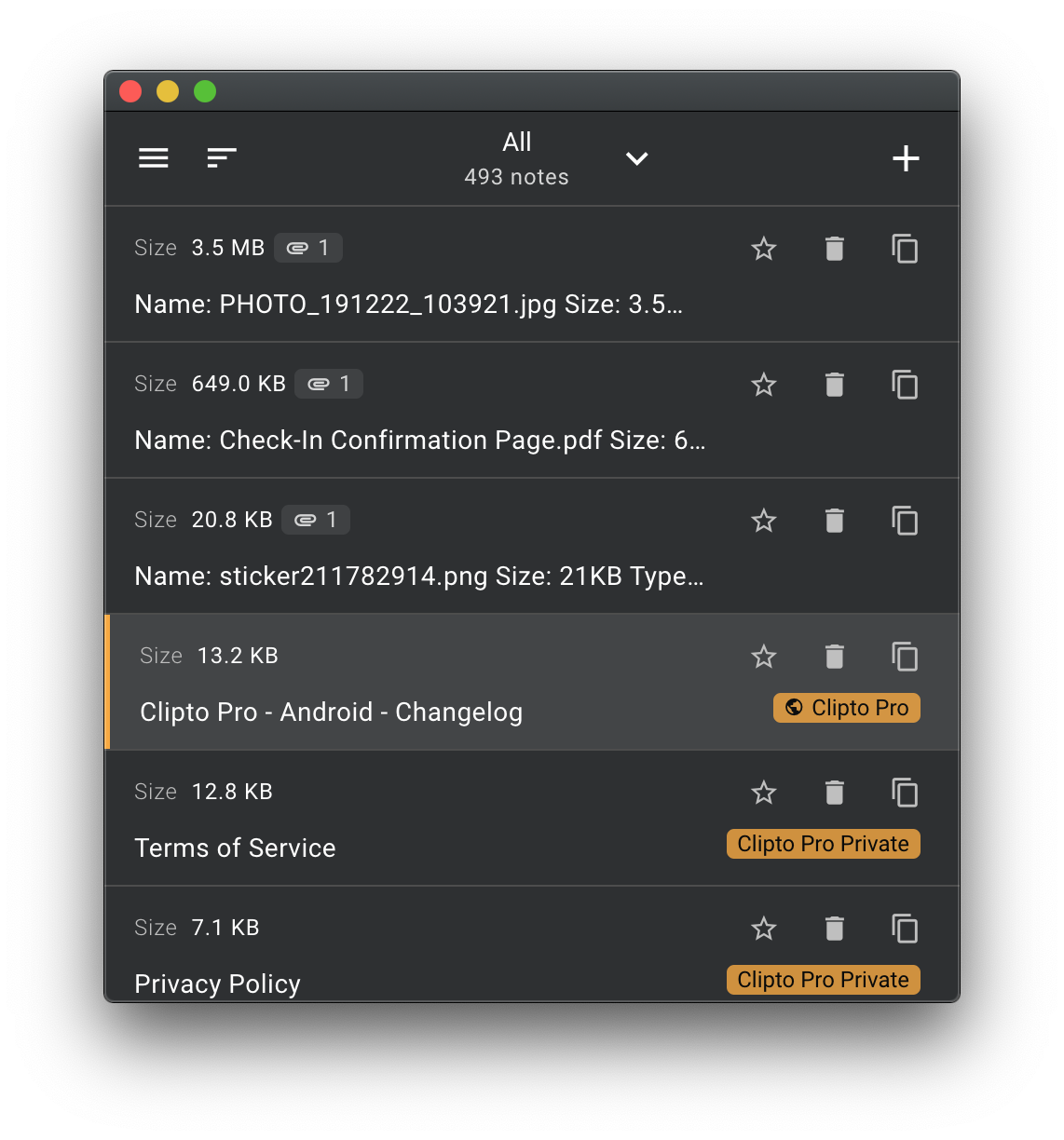Copy the sticker211782914.png note

coord(905,521)
